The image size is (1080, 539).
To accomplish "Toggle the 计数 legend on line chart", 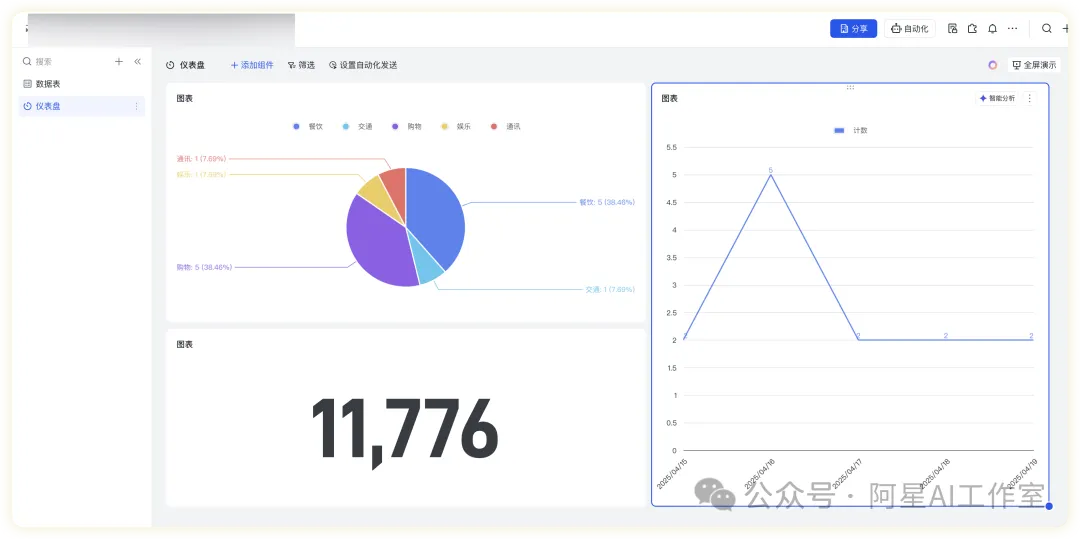I will 851,131.
